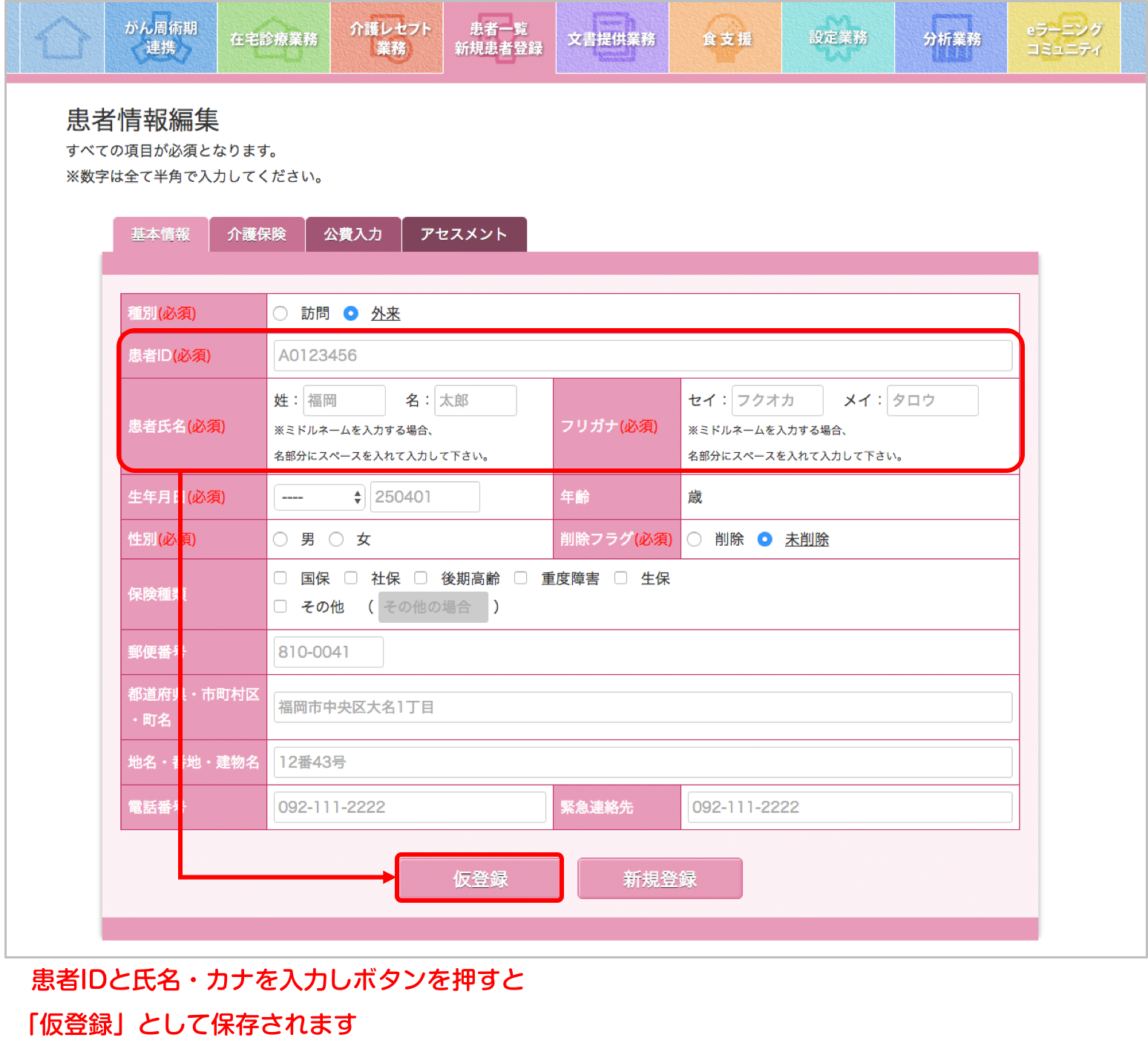Go to 在宅診療業務 navigation tile

(274, 38)
